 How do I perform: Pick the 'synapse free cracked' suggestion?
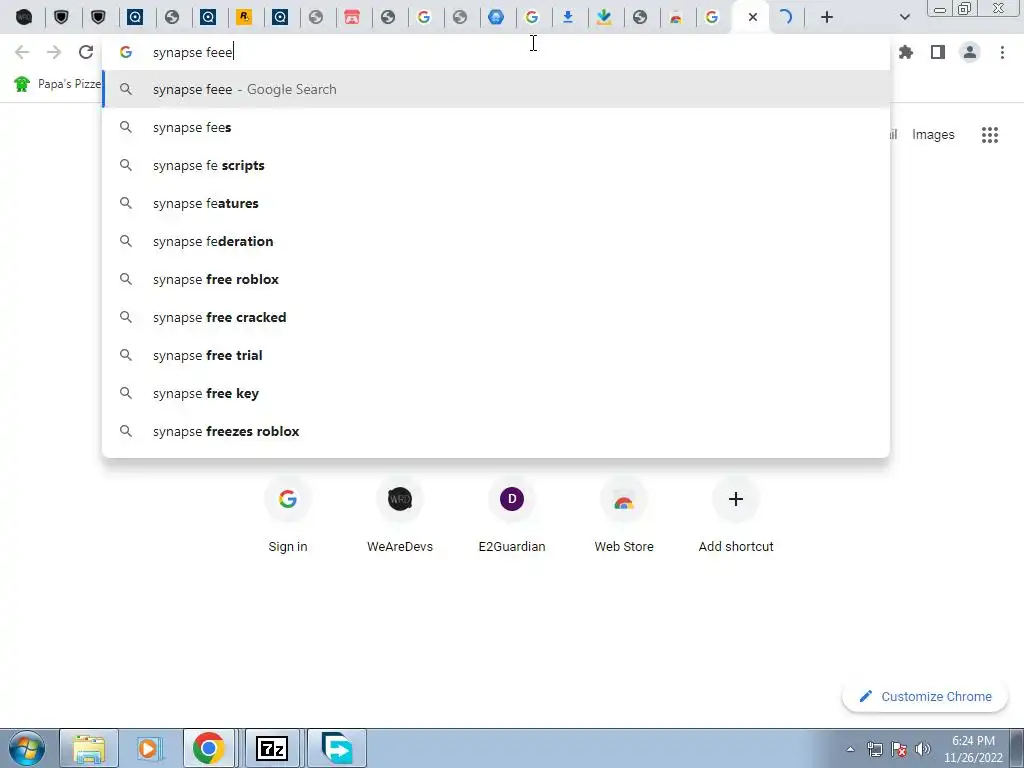tap(496, 317)
